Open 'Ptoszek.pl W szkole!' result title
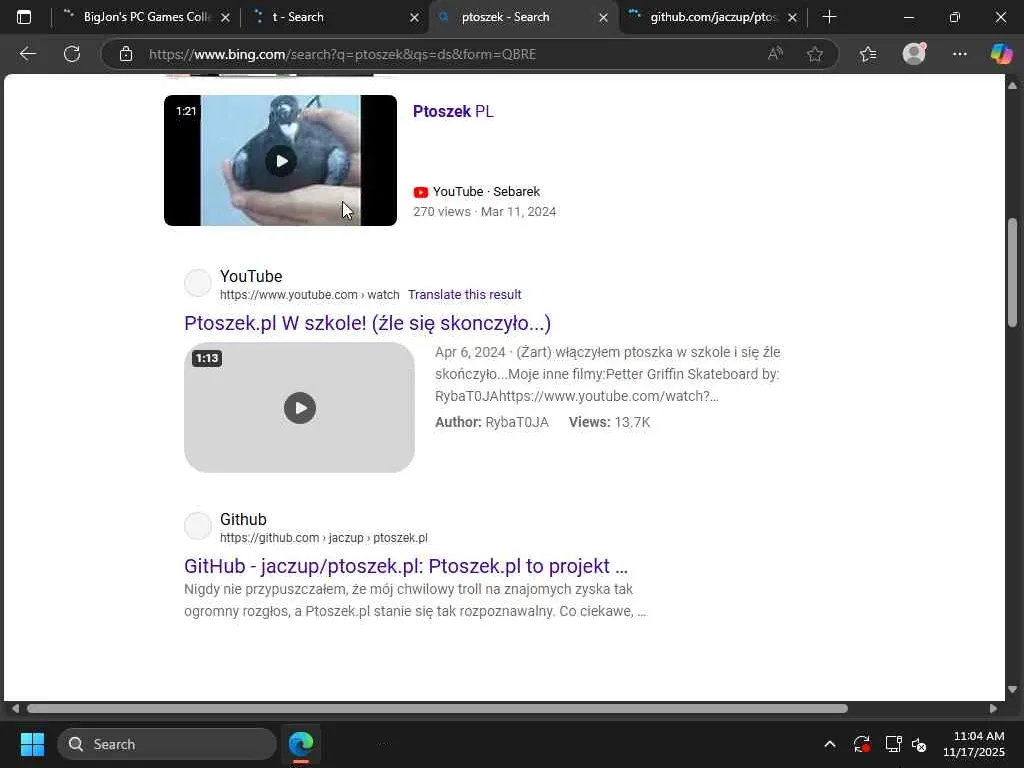The height and width of the screenshot is (768, 1024). click(x=368, y=323)
